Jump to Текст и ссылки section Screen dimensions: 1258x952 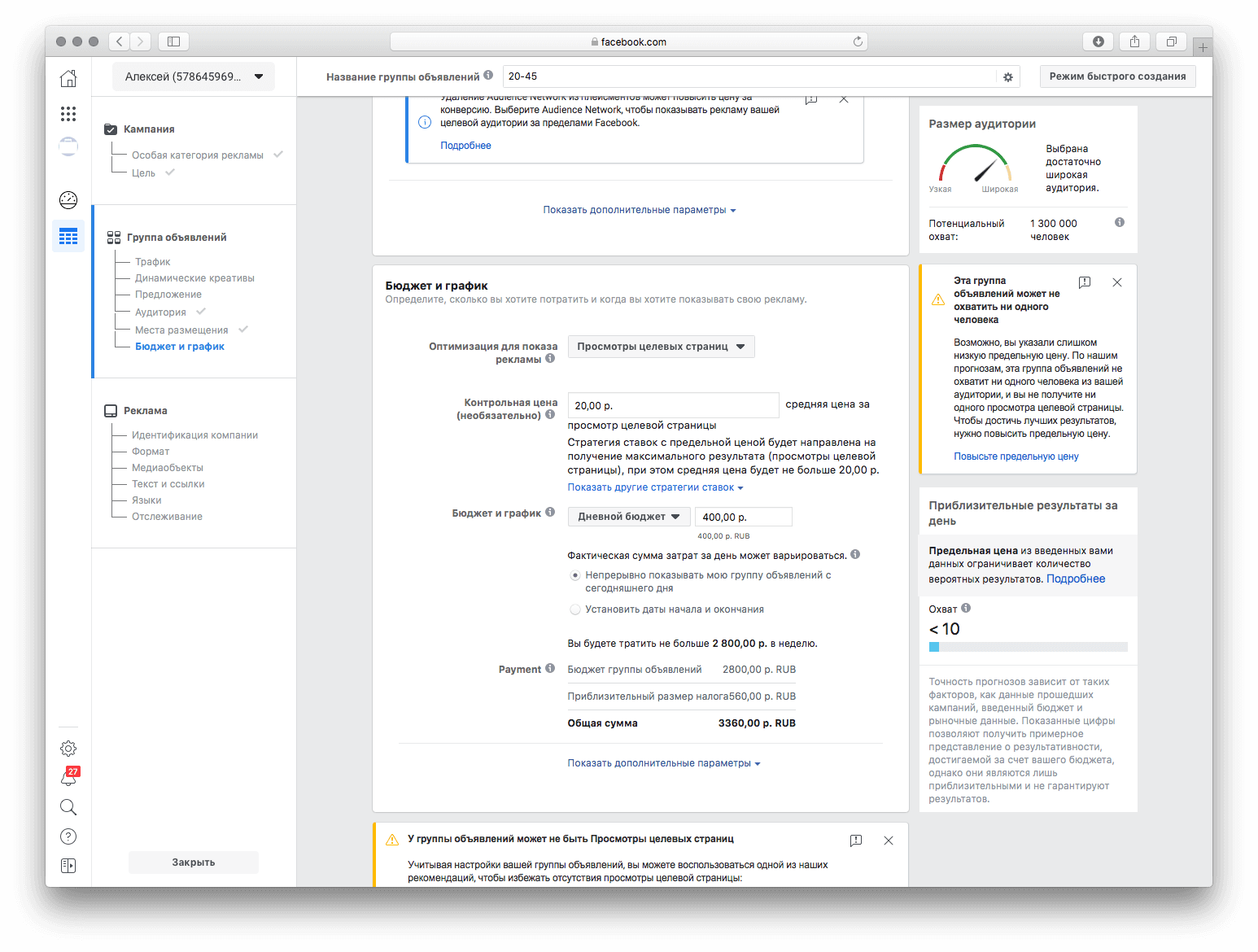tap(168, 484)
